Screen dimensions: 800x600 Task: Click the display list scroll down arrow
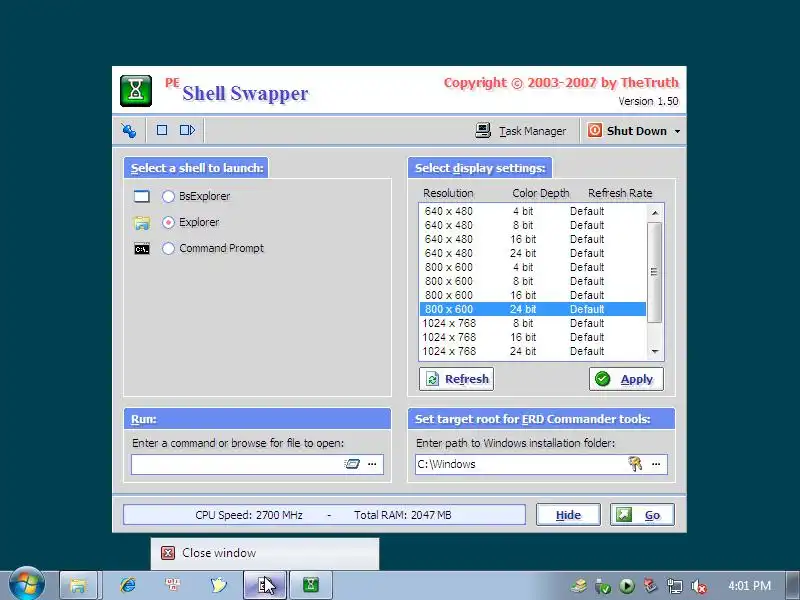coord(655,352)
